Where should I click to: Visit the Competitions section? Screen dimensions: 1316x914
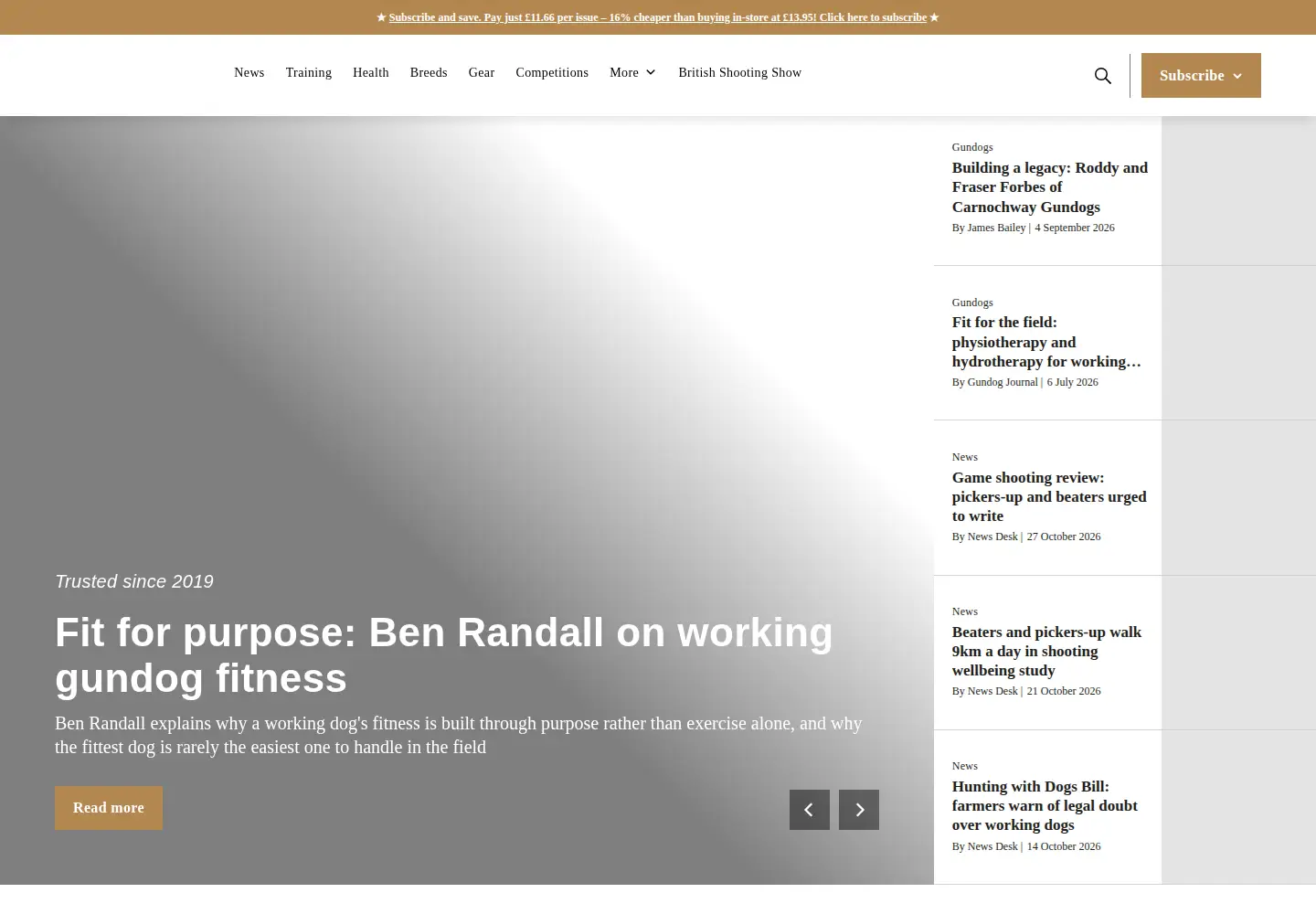[x=552, y=72]
